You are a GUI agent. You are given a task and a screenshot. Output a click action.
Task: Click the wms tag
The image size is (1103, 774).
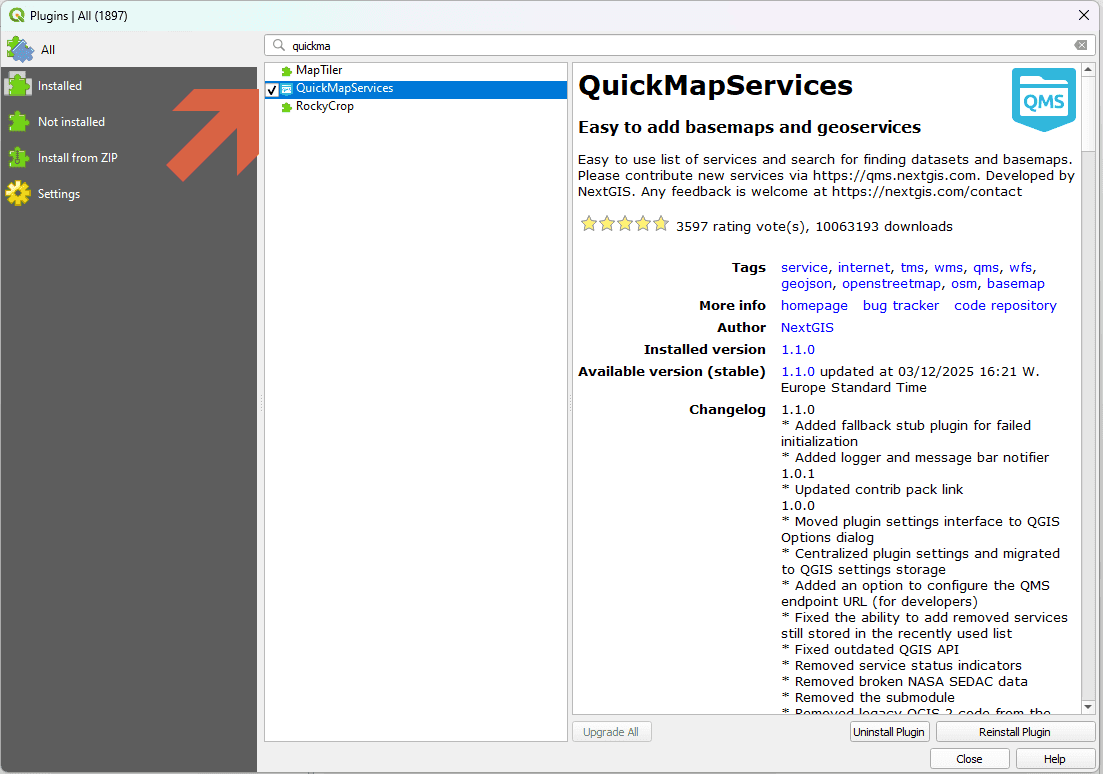948,267
